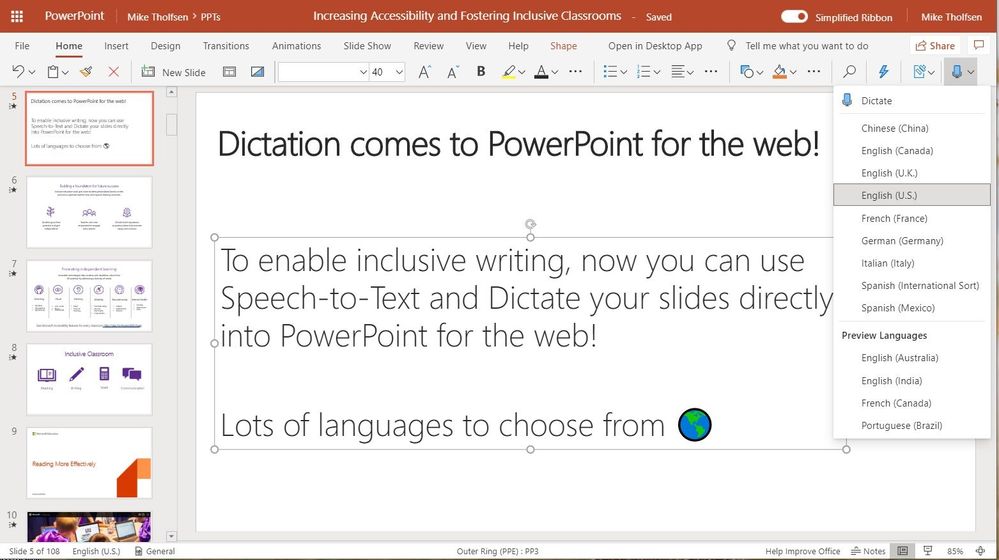
Task: Open the font color dropdown arrow
Action: coord(554,73)
